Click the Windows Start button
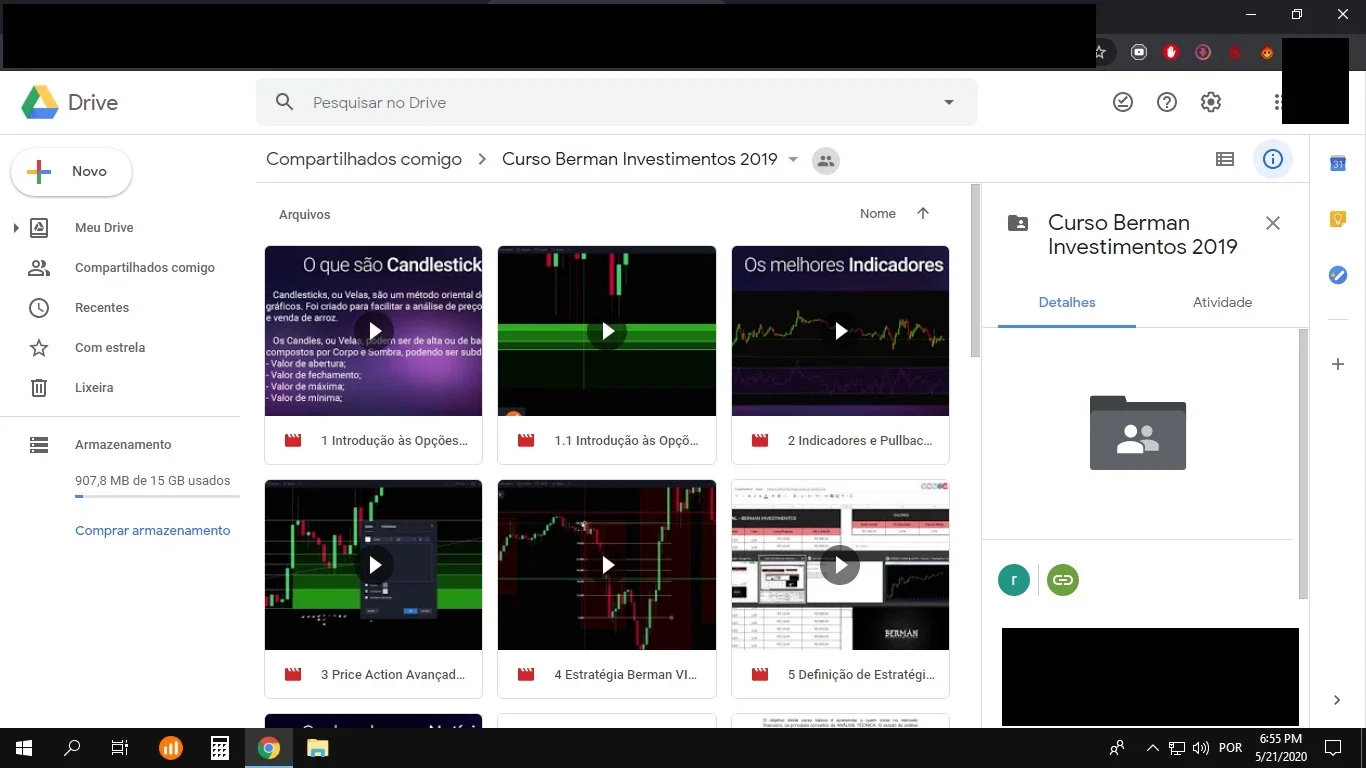This screenshot has height=768, width=1366. click(x=23, y=748)
